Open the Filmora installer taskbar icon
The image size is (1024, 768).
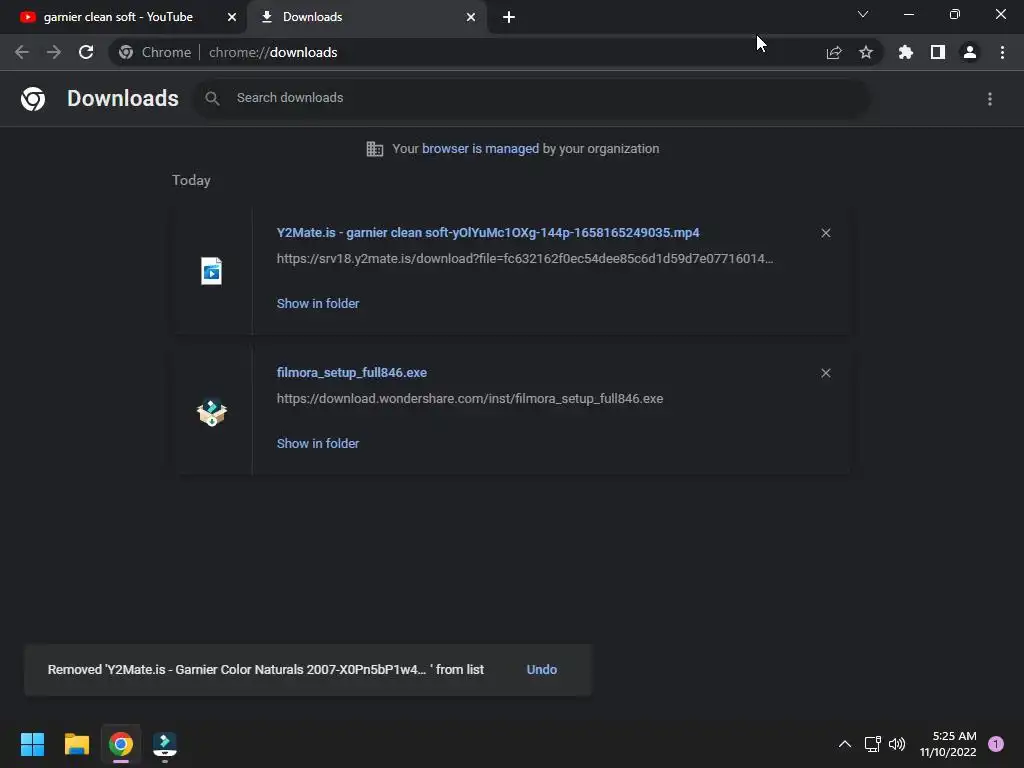(x=165, y=744)
